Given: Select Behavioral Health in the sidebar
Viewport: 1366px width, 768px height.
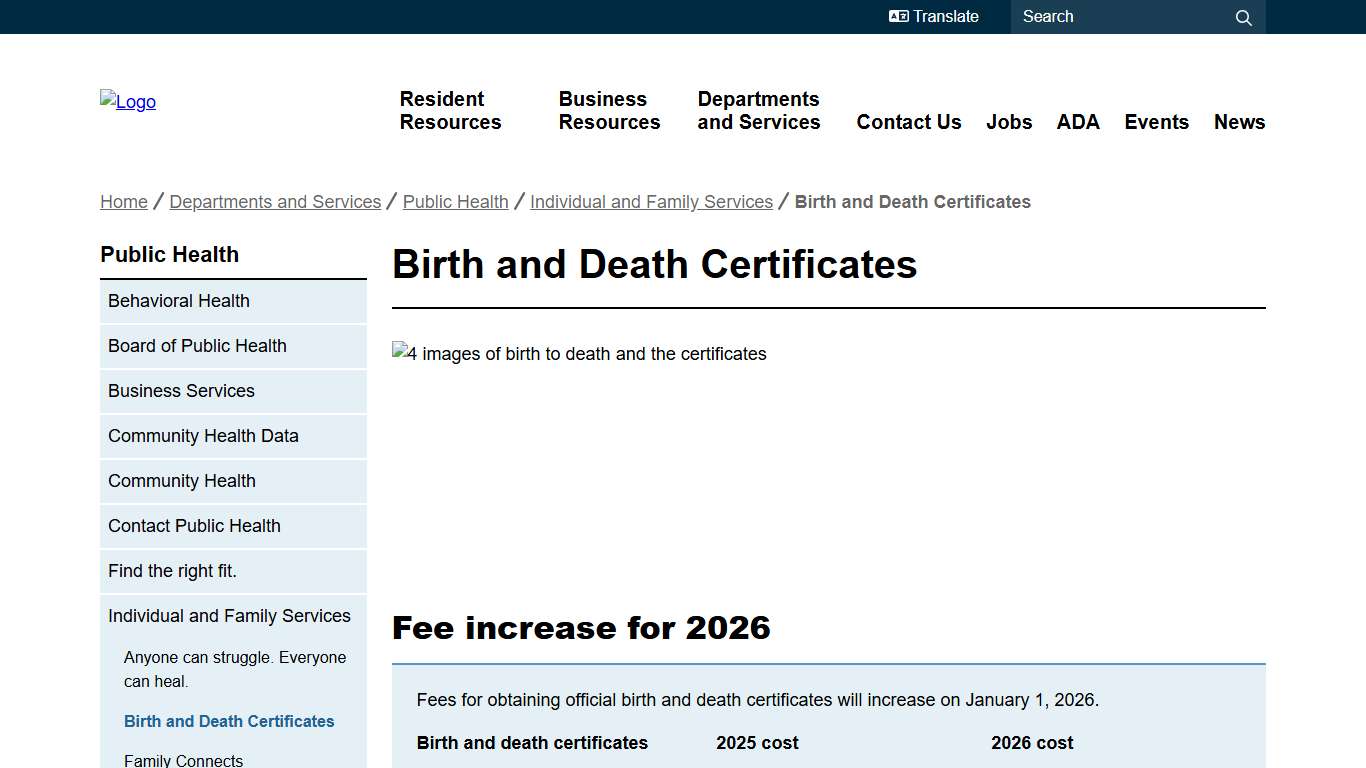Looking at the screenshot, I should [178, 301].
